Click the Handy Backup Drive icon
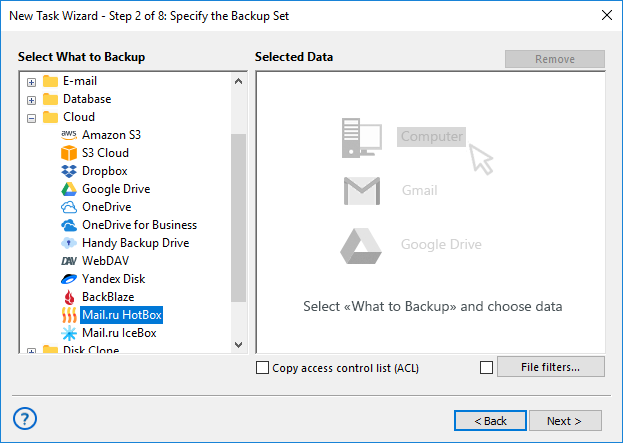This screenshot has width=623, height=443. (69, 243)
